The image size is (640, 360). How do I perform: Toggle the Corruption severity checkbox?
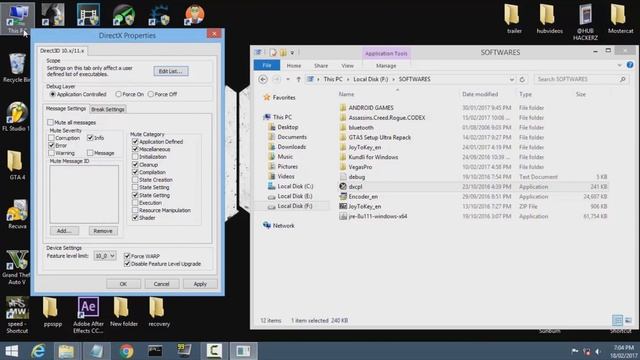pyautogui.click(x=51, y=138)
